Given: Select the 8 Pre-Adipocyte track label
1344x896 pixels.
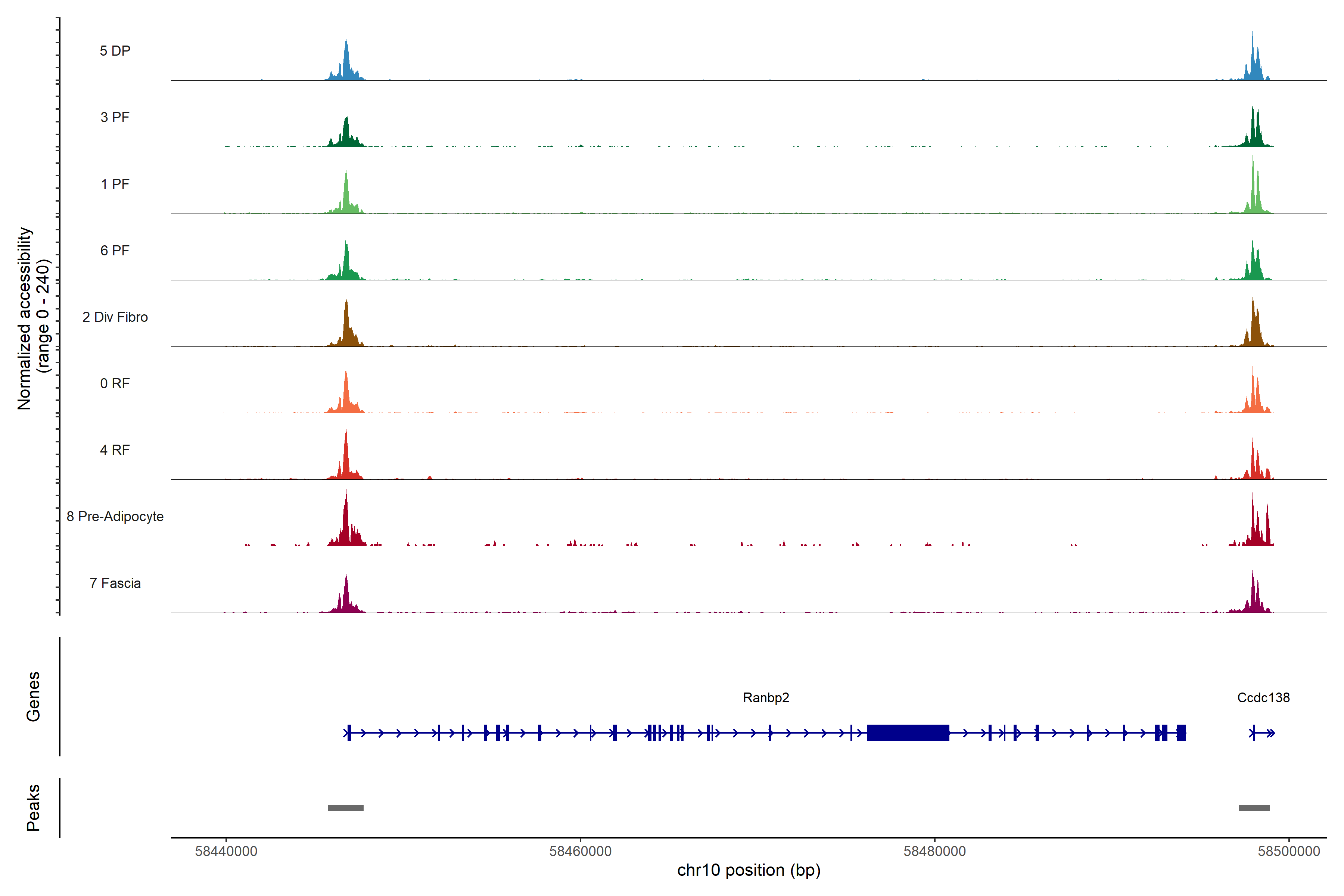Looking at the screenshot, I should click(115, 516).
